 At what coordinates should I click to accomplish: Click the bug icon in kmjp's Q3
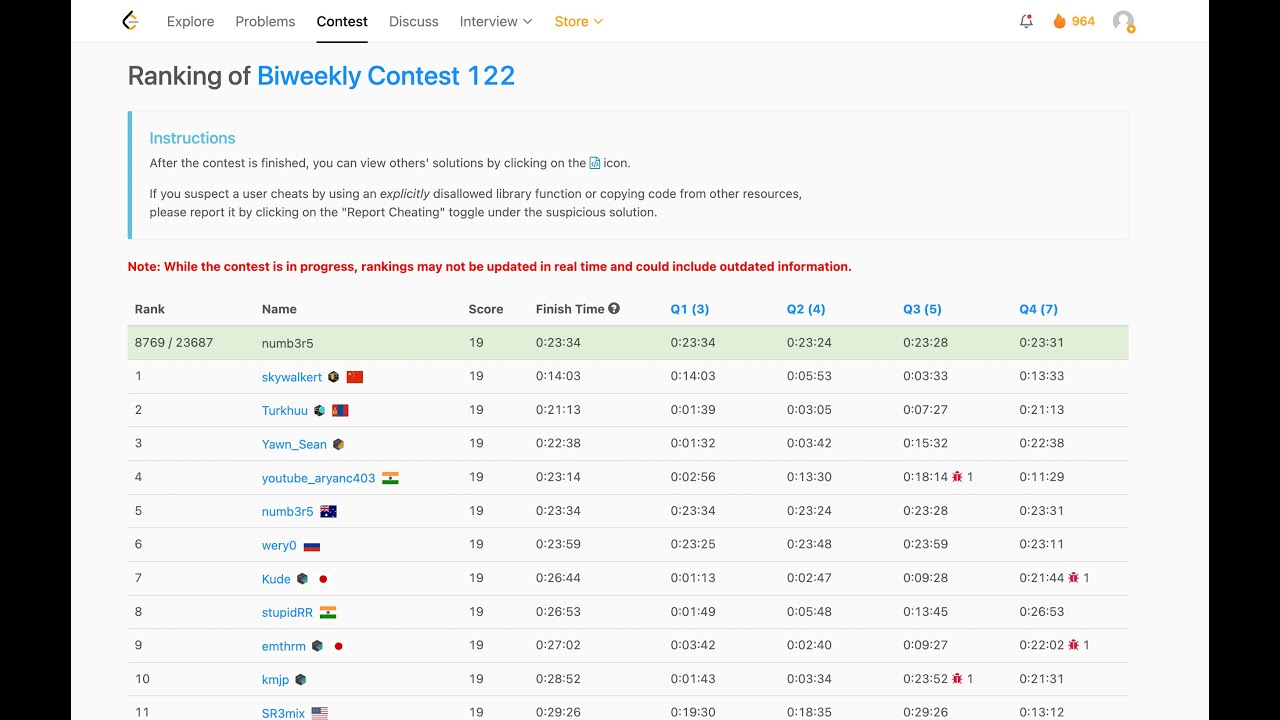click(x=957, y=679)
